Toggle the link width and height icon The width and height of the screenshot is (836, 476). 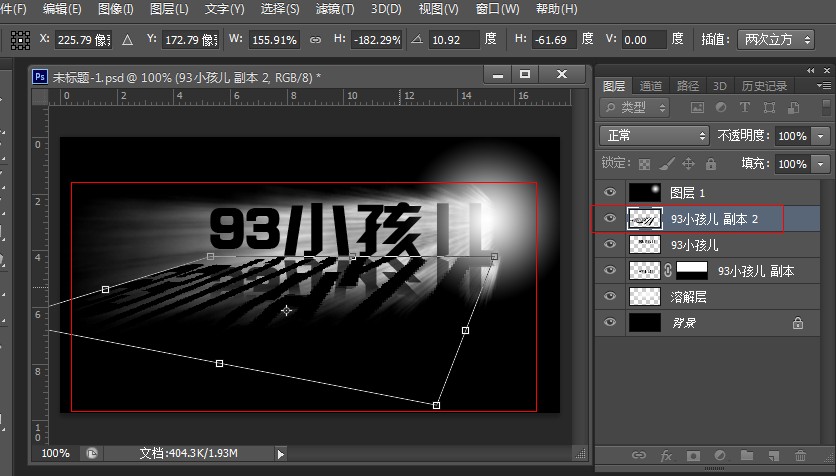[x=315, y=40]
